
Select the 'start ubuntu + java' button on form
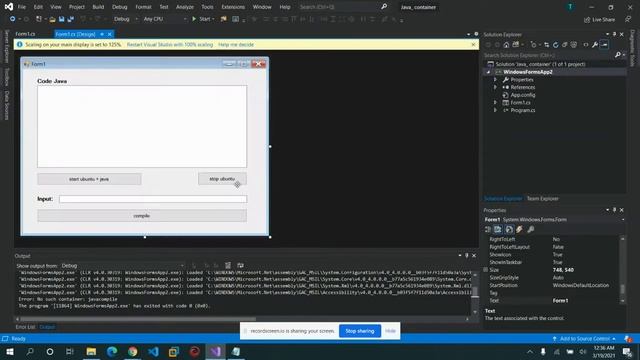click(89, 179)
